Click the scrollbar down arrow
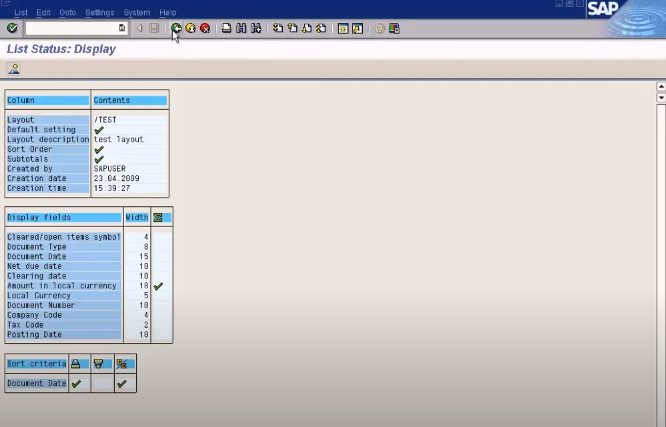Image resolution: width=666 pixels, height=427 pixels. (x=661, y=98)
